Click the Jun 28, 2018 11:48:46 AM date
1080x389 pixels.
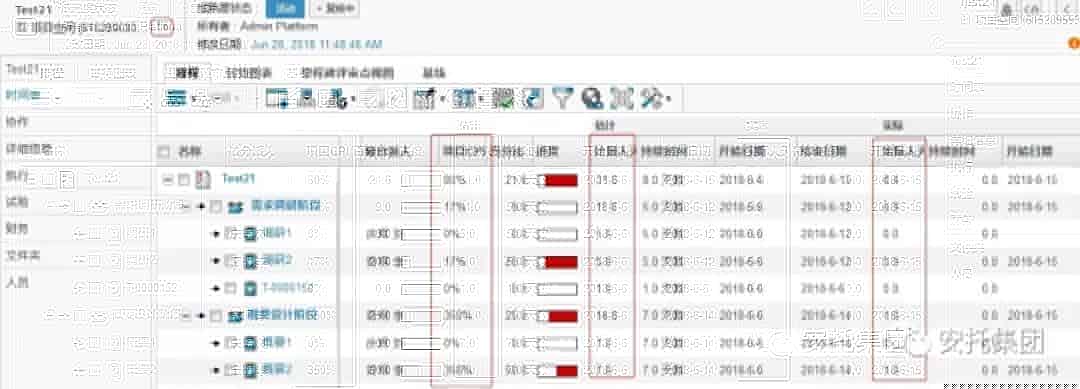[x=315, y=44]
